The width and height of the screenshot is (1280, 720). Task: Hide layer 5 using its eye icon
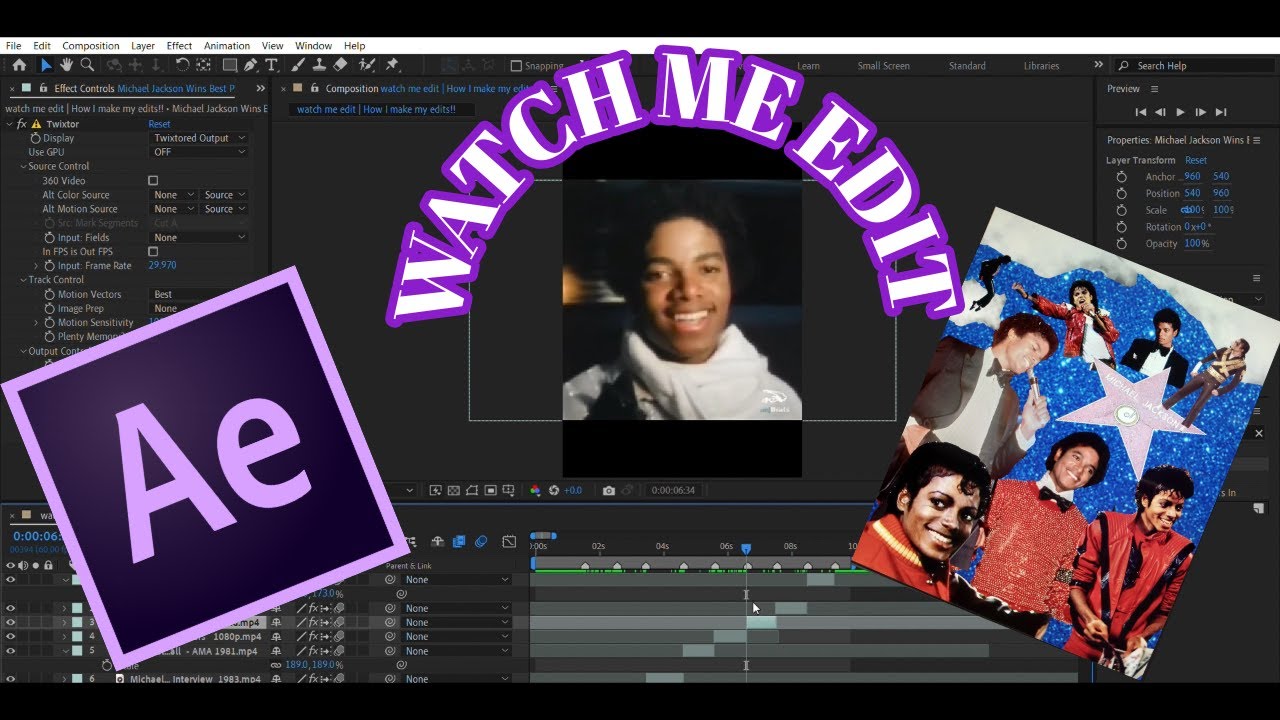tap(11, 651)
